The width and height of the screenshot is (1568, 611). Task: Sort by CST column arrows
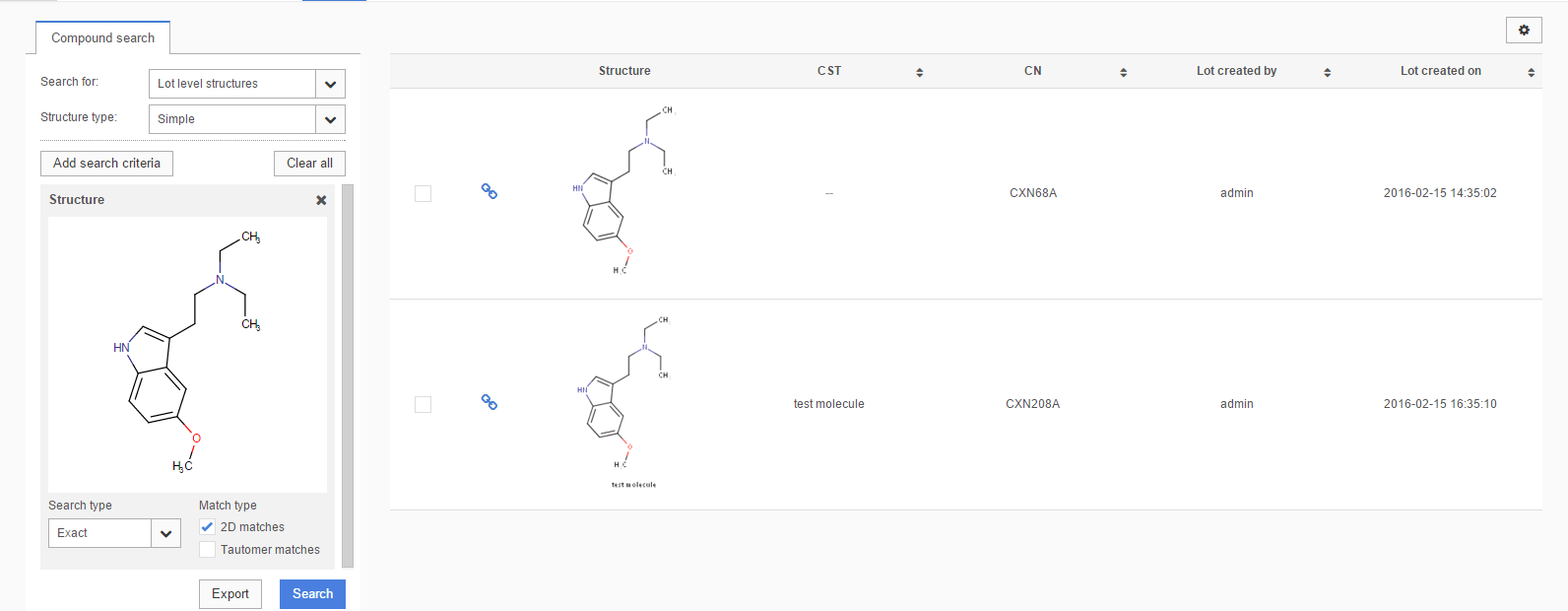(919, 72)
